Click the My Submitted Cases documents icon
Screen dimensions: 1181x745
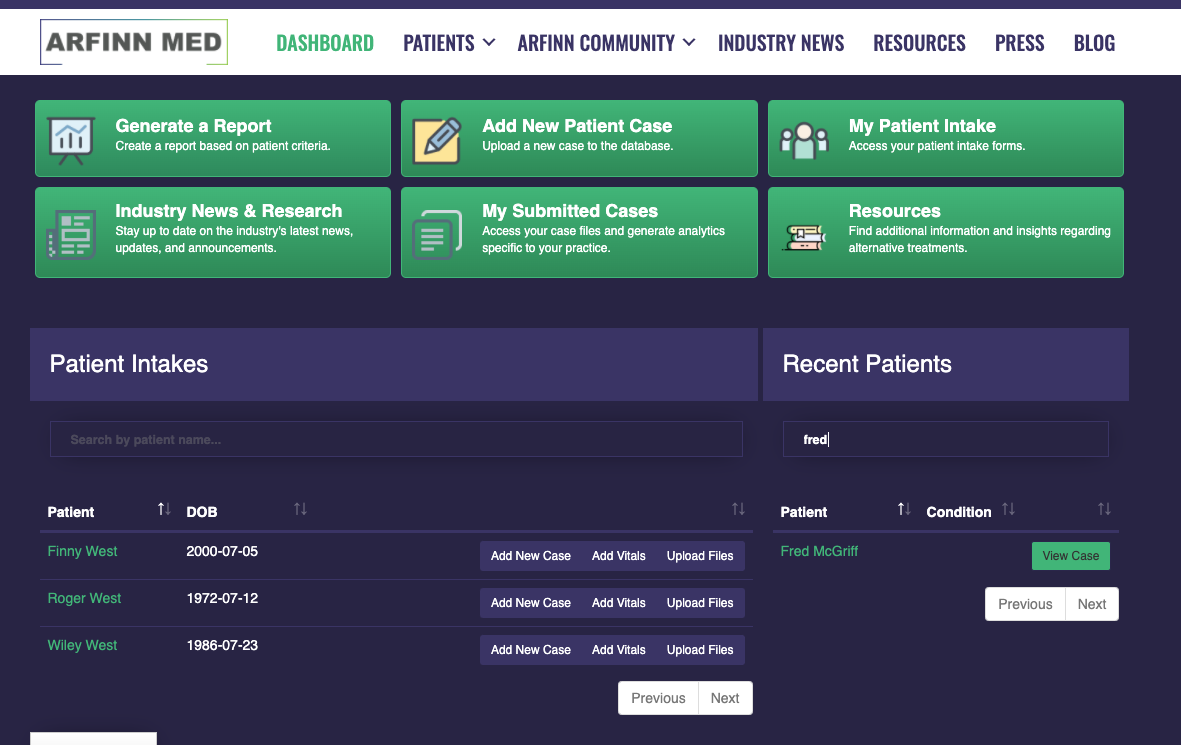click(437, 234)
